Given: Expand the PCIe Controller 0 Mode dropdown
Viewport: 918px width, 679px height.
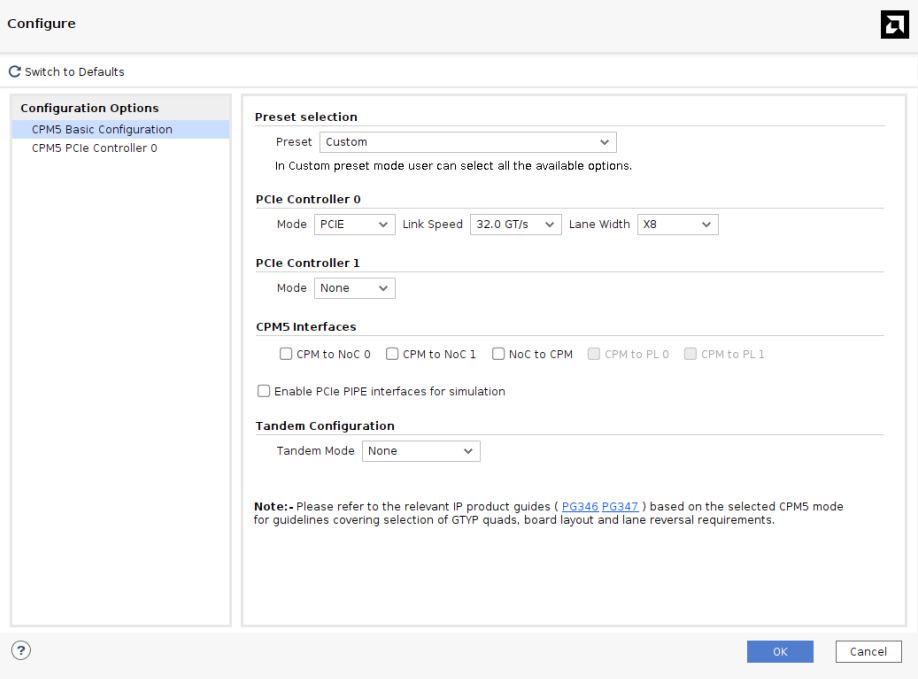Looking at the screenshot, I should point(354,224).
